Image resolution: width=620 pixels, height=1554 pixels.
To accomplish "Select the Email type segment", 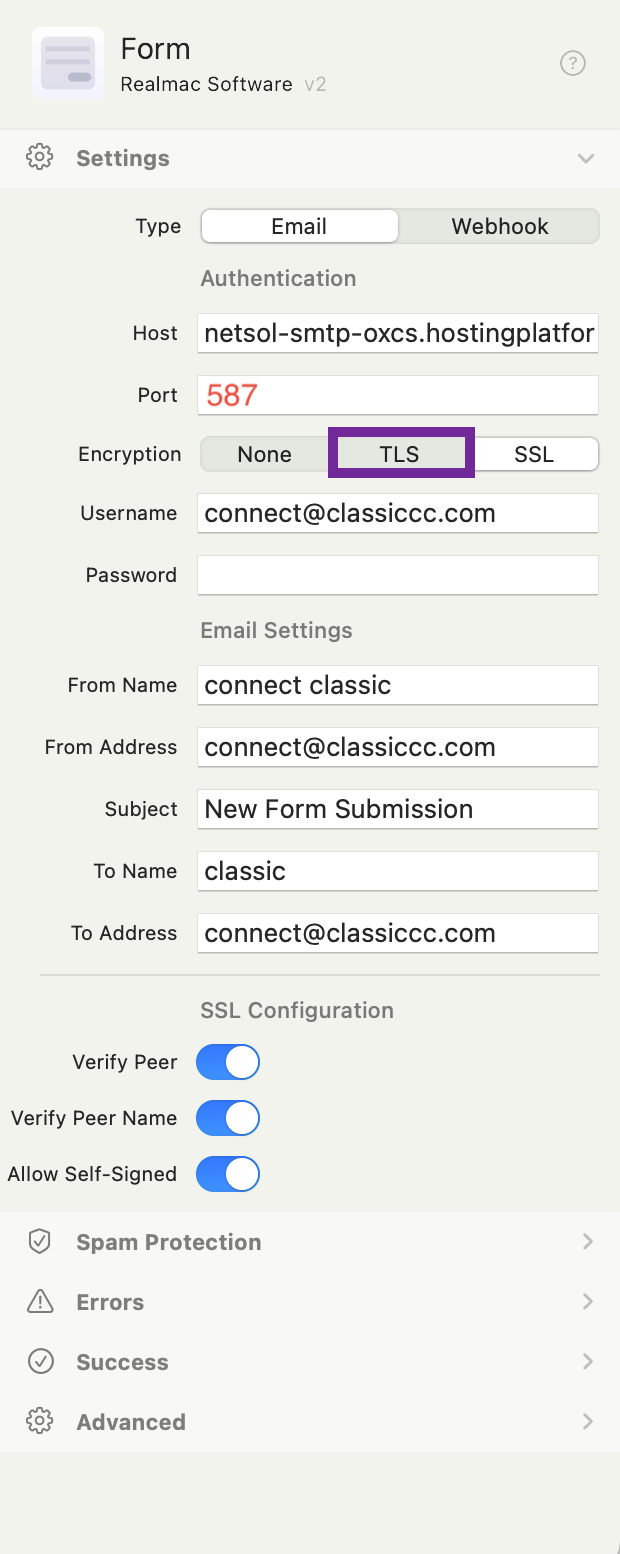I will tap(299, 226).
